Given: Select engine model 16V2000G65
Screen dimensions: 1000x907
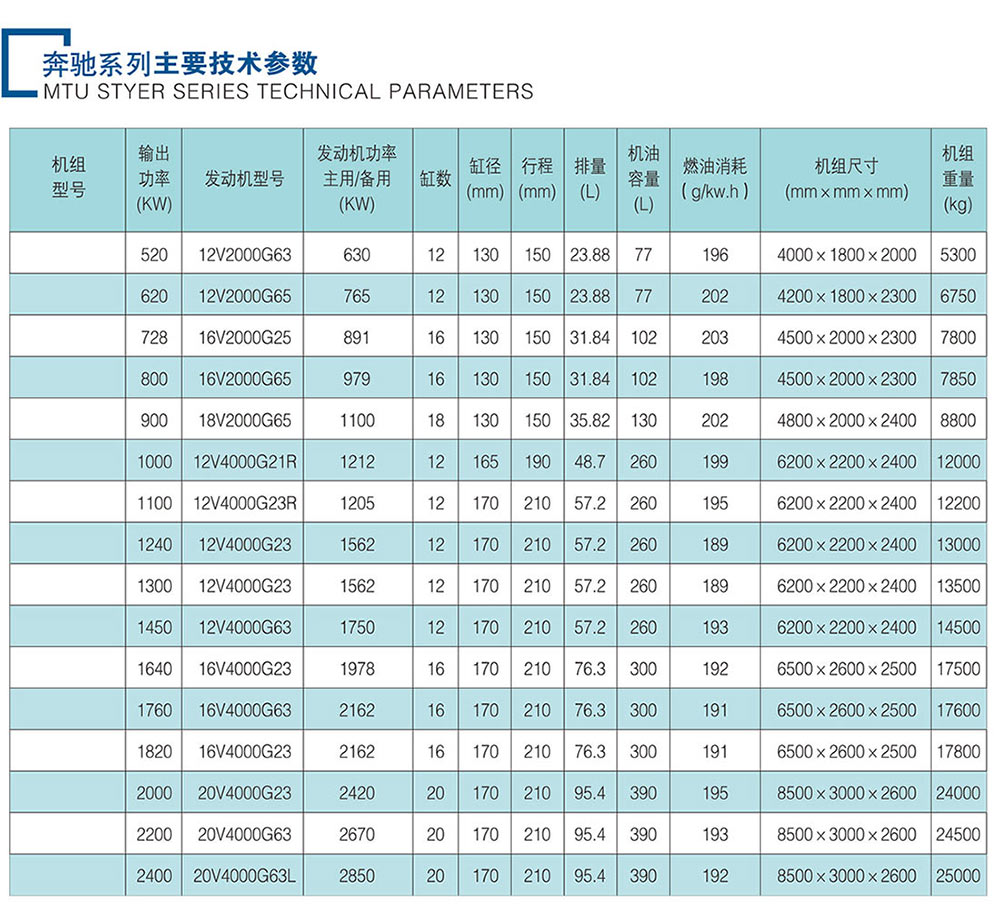Looking at the screenshot, I should click(x=245, y=379).
